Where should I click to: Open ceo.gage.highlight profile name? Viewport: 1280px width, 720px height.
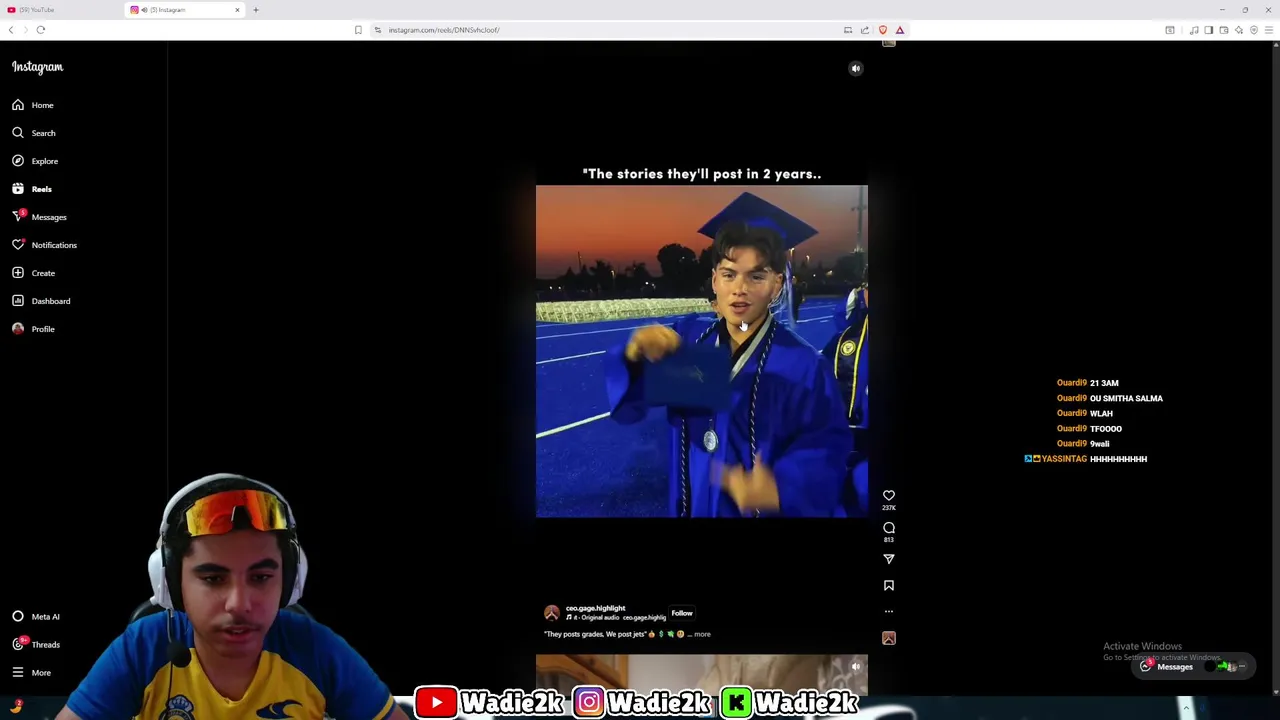[x=595, y=608]
